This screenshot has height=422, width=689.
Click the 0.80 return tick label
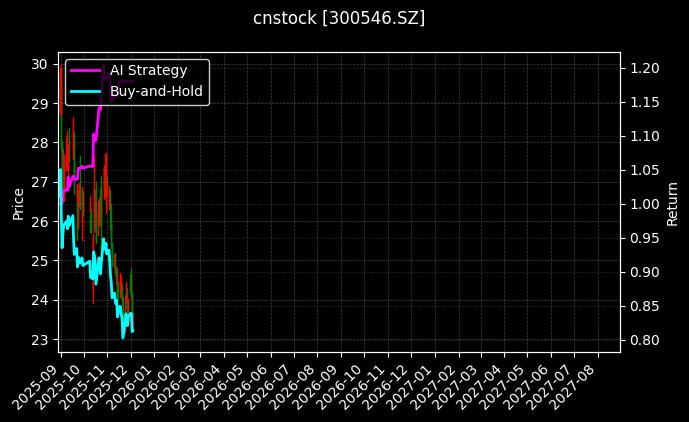[x=644, y=340]
